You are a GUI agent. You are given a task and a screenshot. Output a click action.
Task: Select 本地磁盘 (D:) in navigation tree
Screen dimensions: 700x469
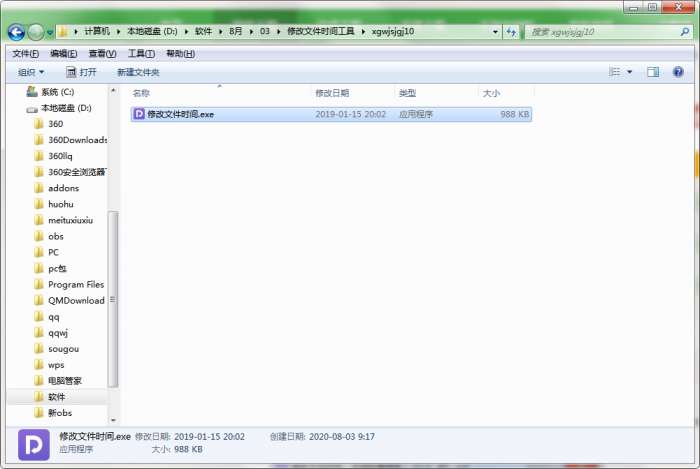point(58,108)
